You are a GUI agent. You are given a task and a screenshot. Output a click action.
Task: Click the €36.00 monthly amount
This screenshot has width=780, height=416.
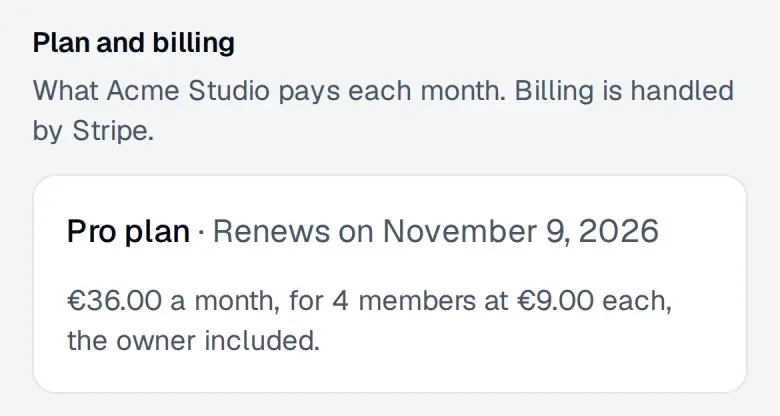click(x=114, y=301)
